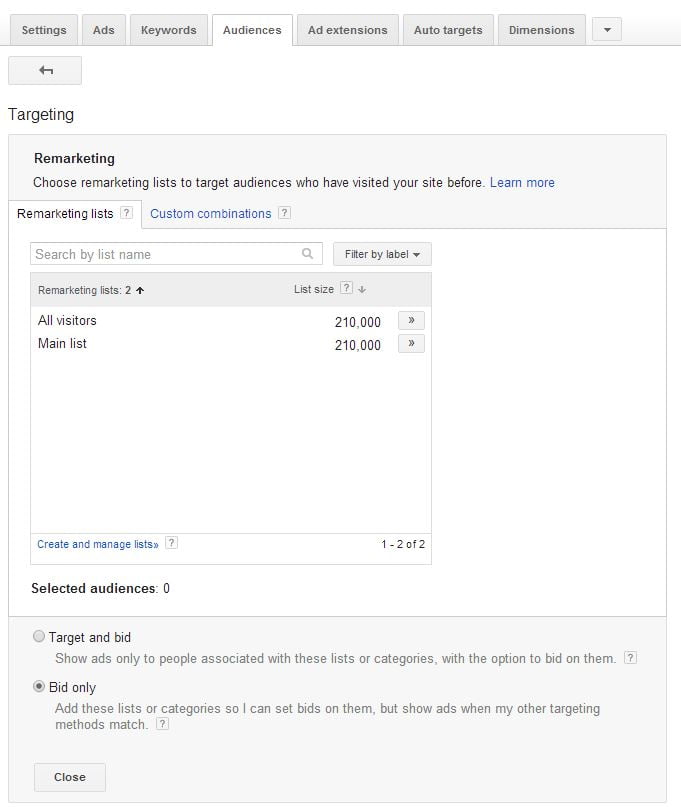Click the Close button

pos(69,777)
